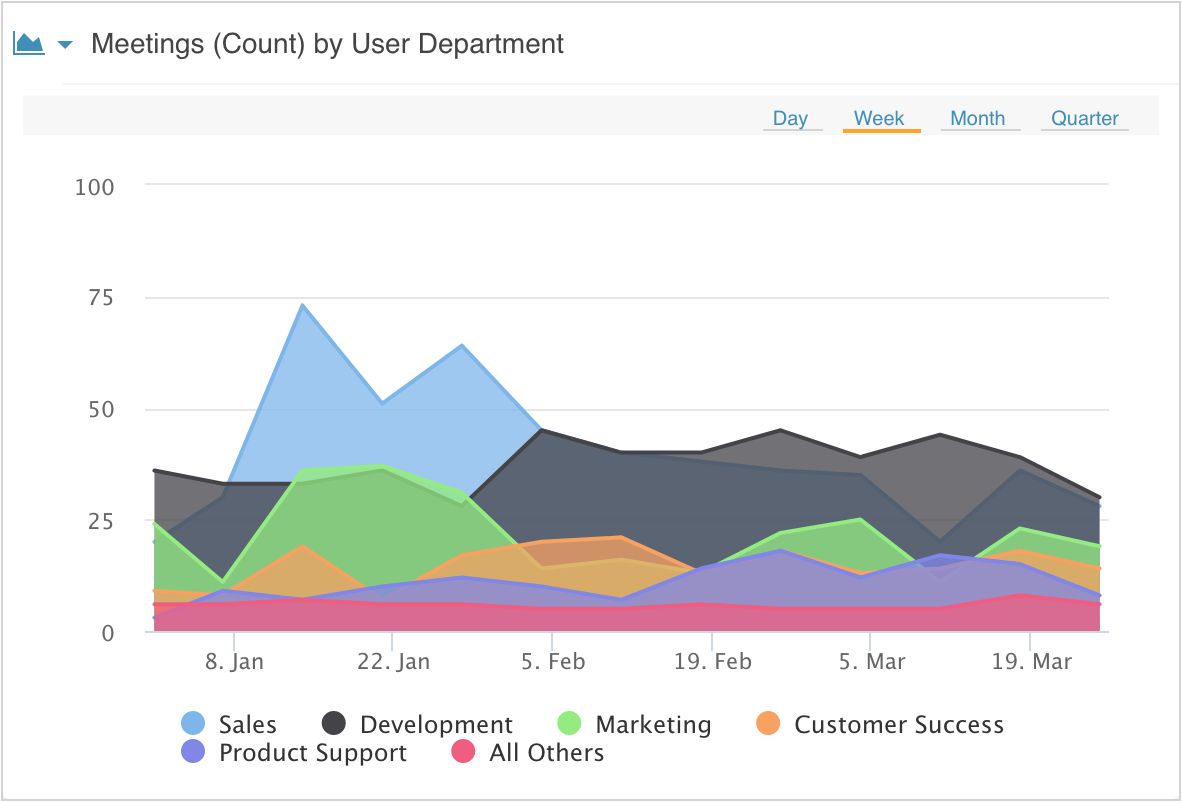Switch to the Day view tab
The width and height of the screenshot is (1182, 803).
790,118
